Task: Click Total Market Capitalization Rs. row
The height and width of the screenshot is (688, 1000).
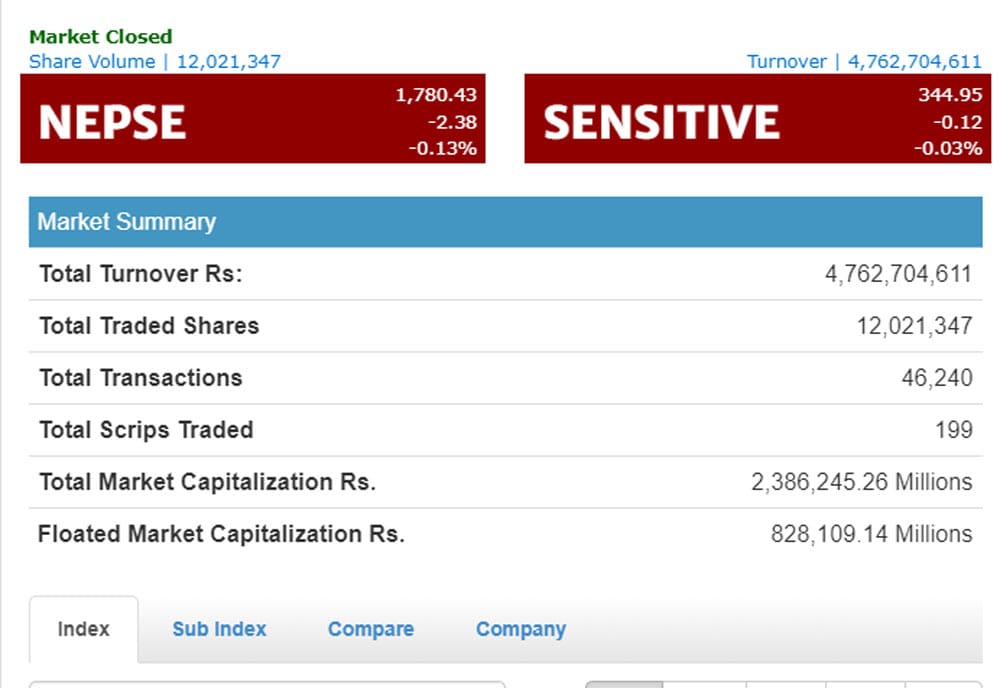Action: tap(505, 482)
